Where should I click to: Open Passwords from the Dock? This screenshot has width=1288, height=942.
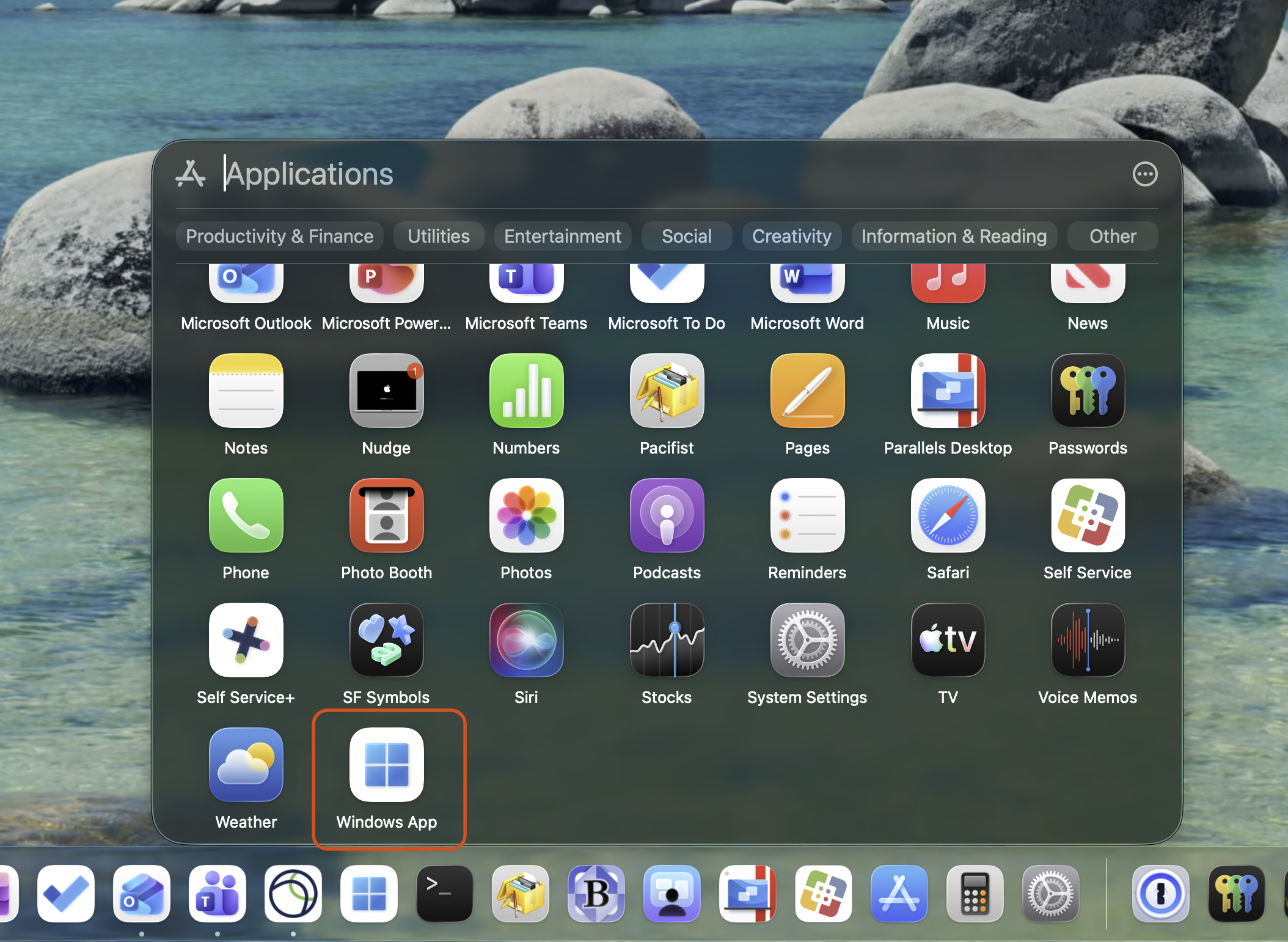click(1237, 894)
